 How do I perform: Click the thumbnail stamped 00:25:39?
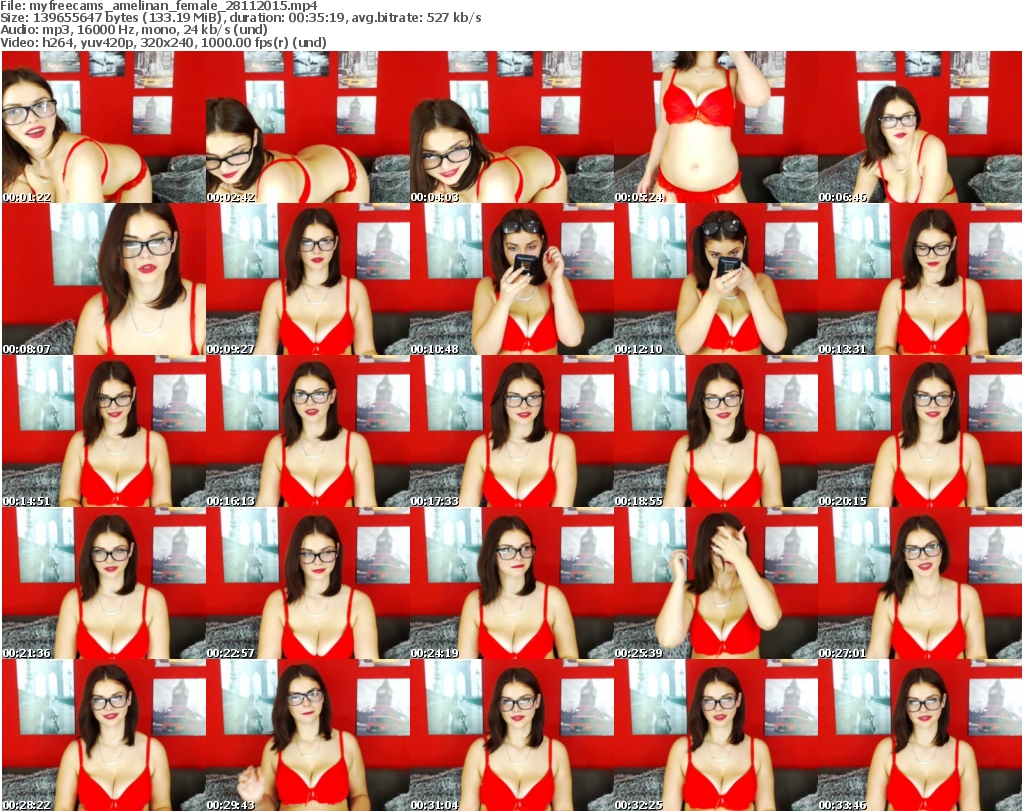(x=715, y=583)
